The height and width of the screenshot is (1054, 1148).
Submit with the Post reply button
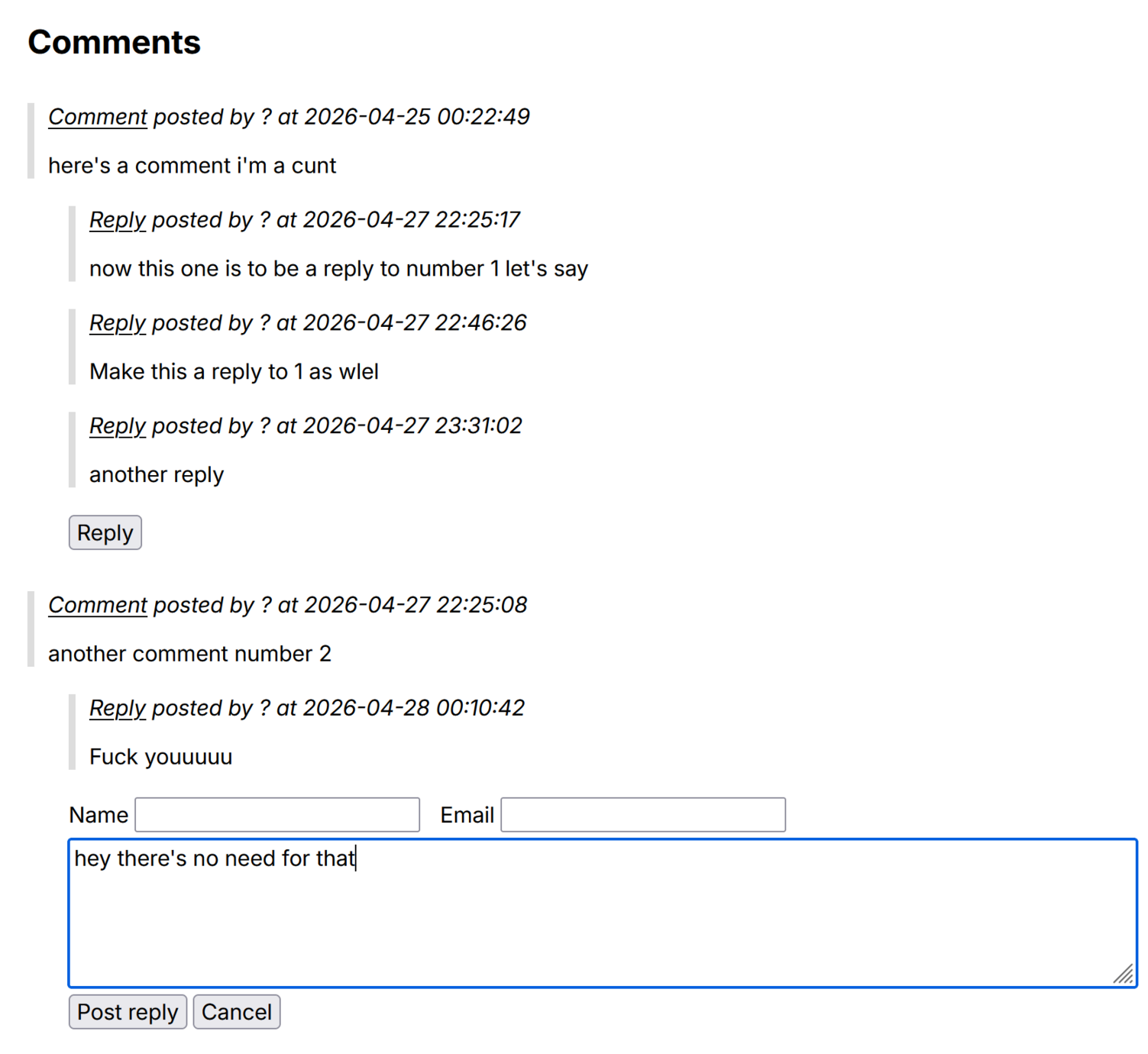(x=128, y=1012)
